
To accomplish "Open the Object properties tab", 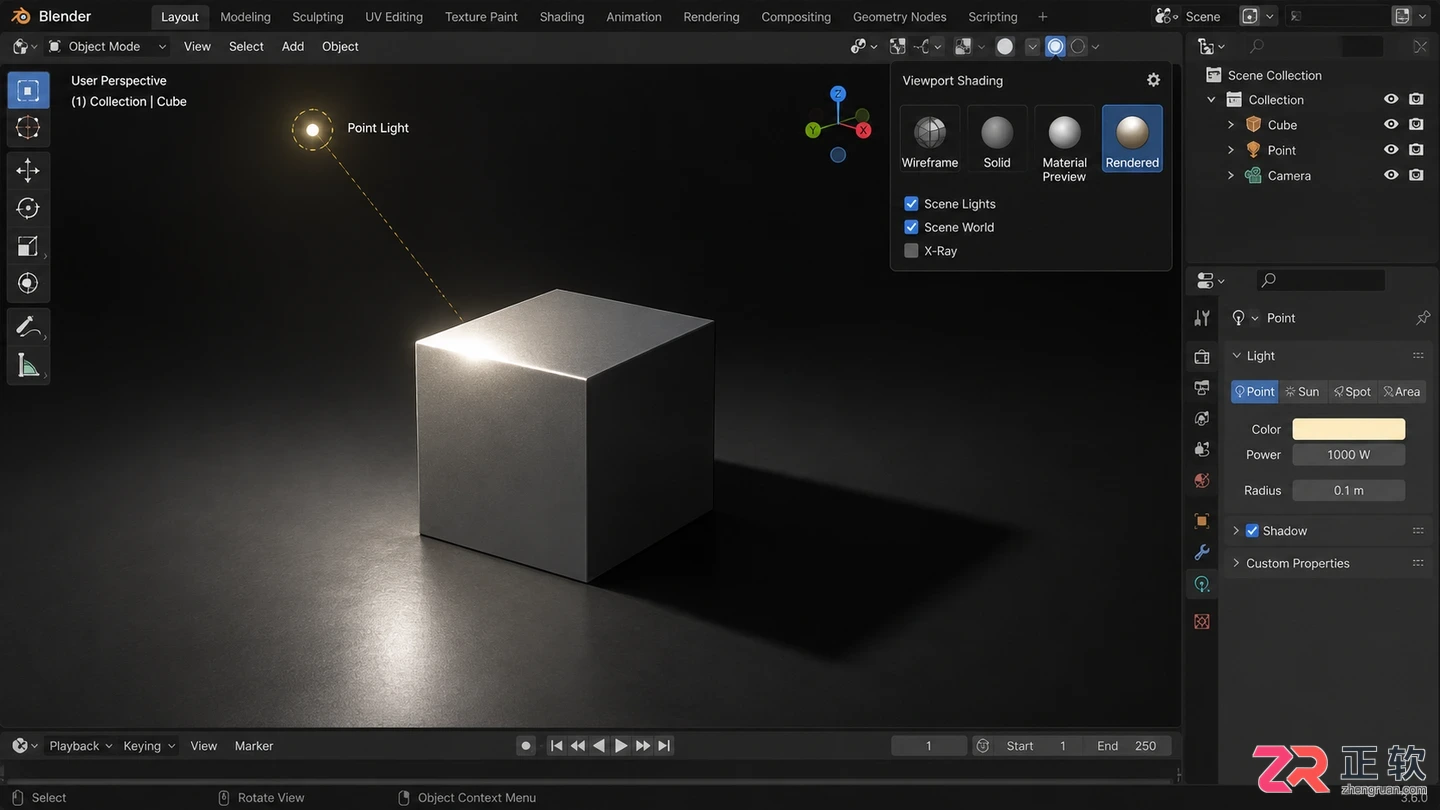I will [x=1202, y=521].
